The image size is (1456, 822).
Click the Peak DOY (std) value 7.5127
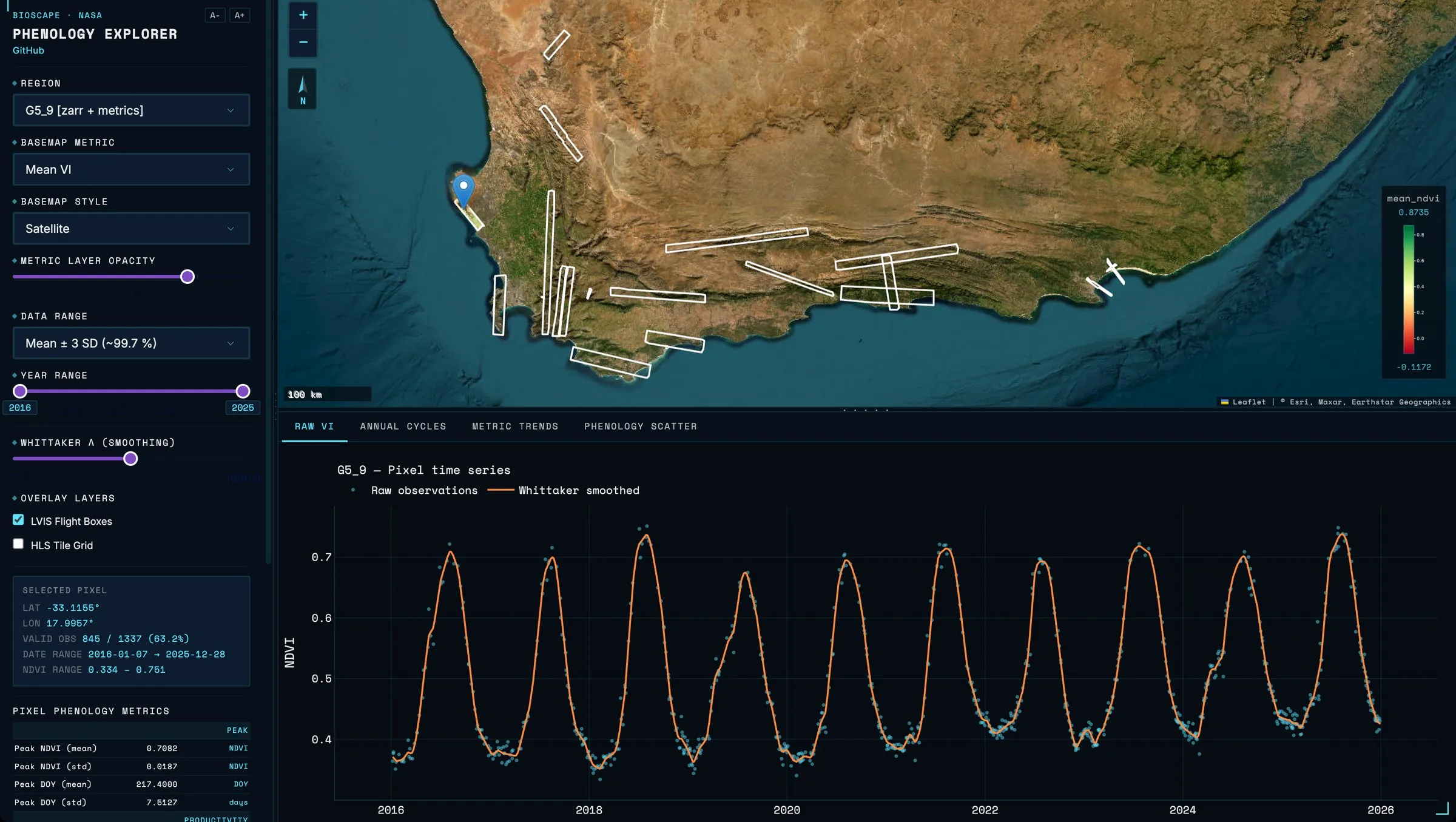[x=162, y=802]
